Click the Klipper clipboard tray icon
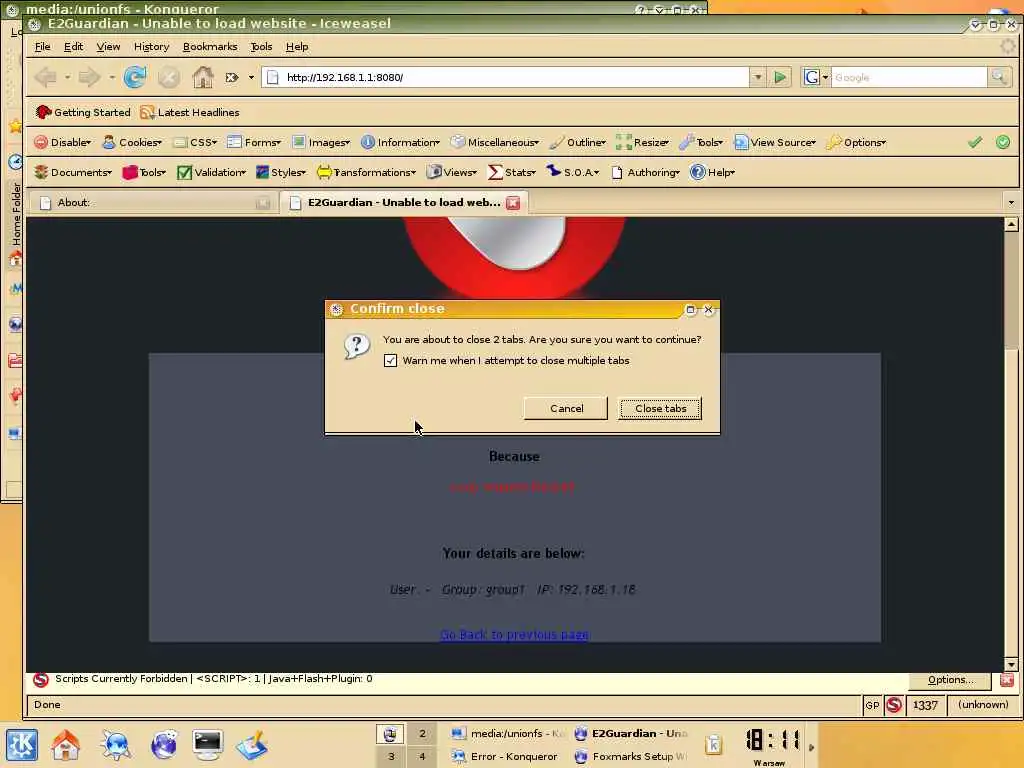The image size is (1024, 768). click(714, 744)
